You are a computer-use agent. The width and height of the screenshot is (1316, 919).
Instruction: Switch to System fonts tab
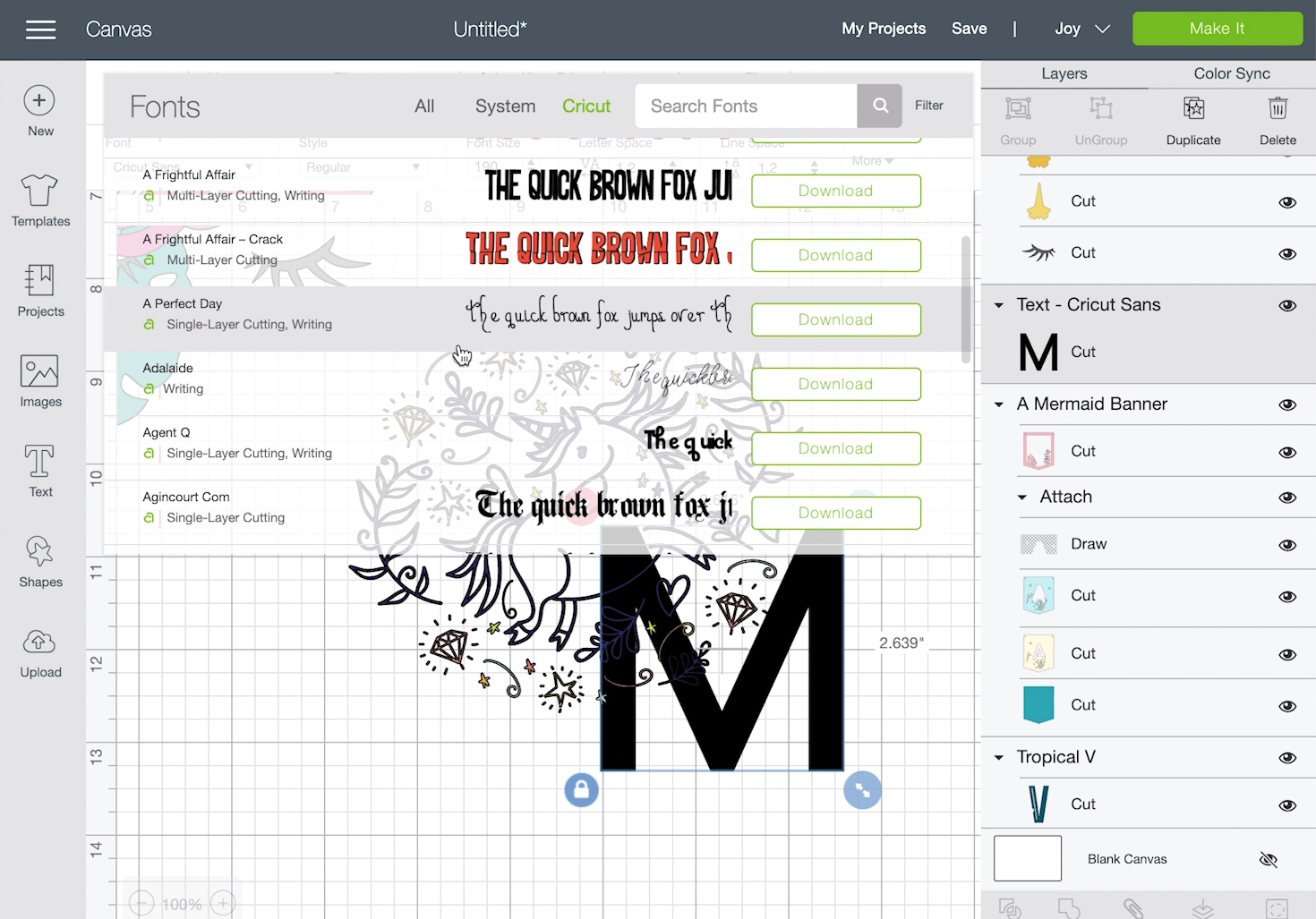point(505,106)
